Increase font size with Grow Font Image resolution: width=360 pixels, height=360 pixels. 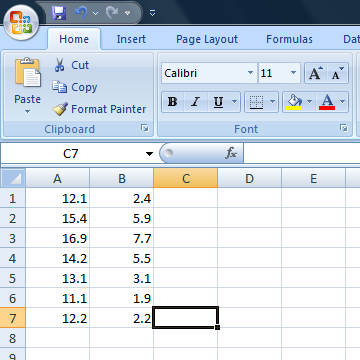pyautogui.click(x=316, y=73)
